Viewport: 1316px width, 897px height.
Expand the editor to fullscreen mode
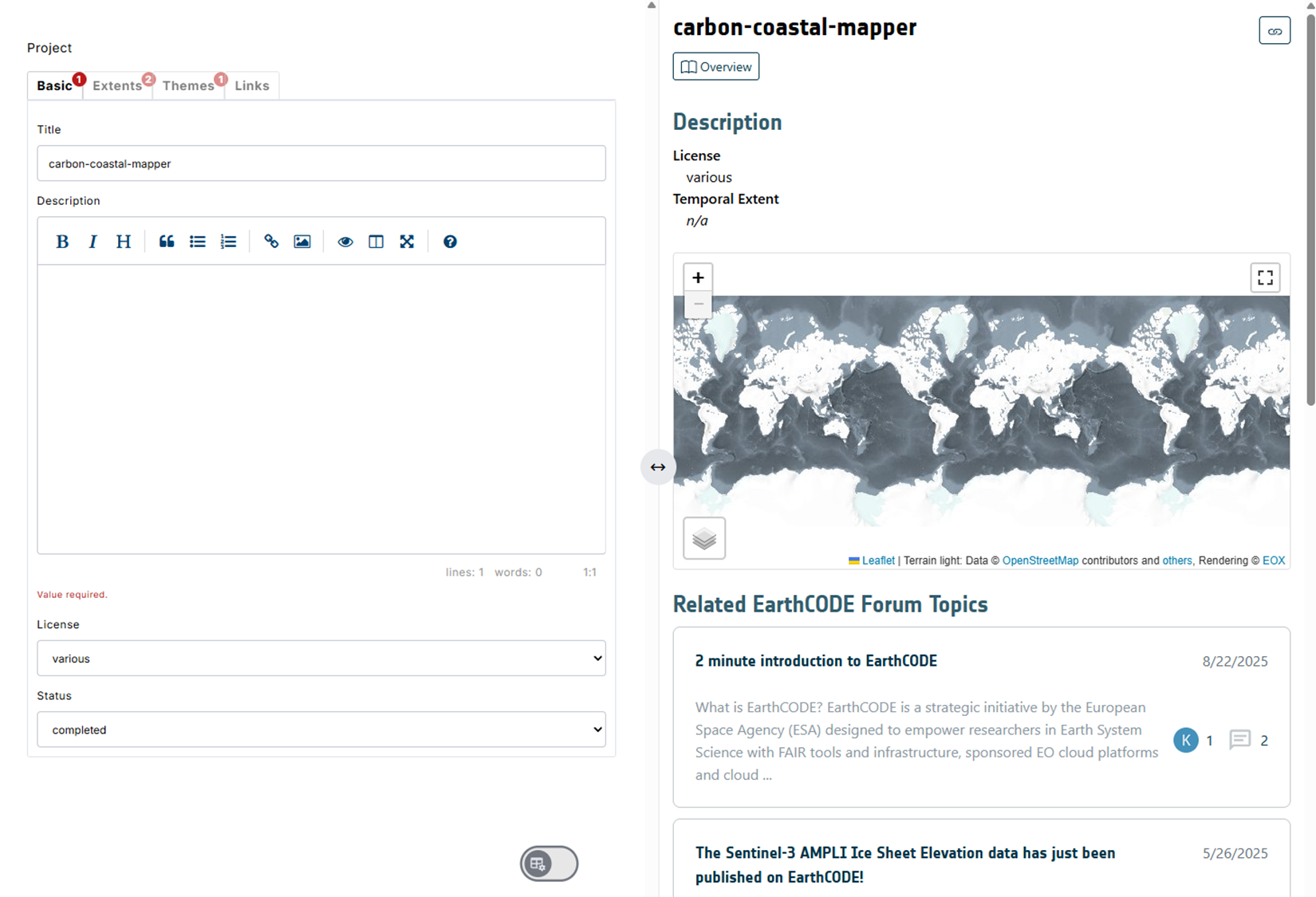pyautogui.click(x=407, y=241)
